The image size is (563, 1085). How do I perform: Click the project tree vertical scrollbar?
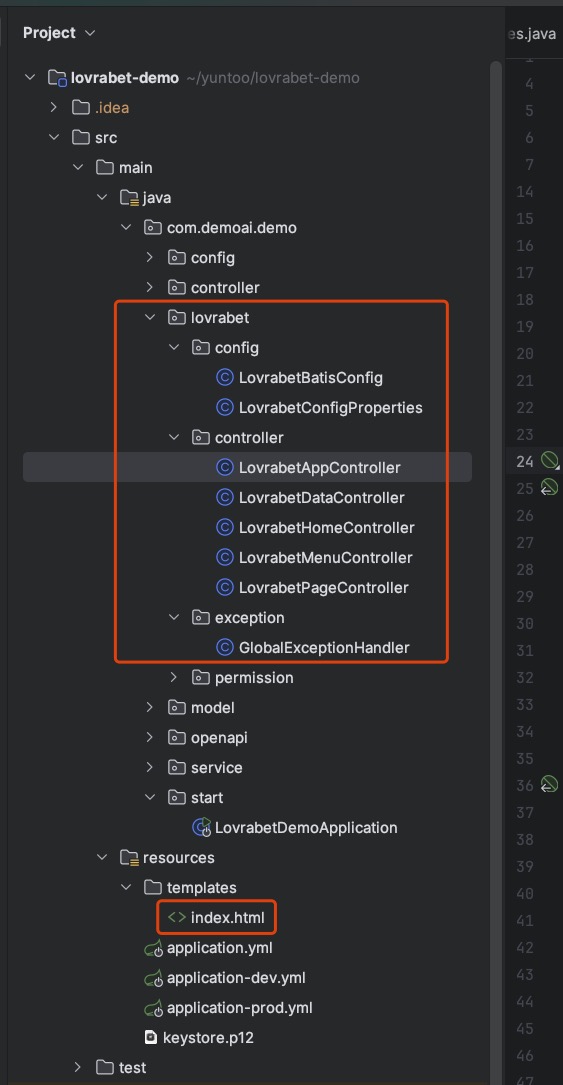pos(495,346)
